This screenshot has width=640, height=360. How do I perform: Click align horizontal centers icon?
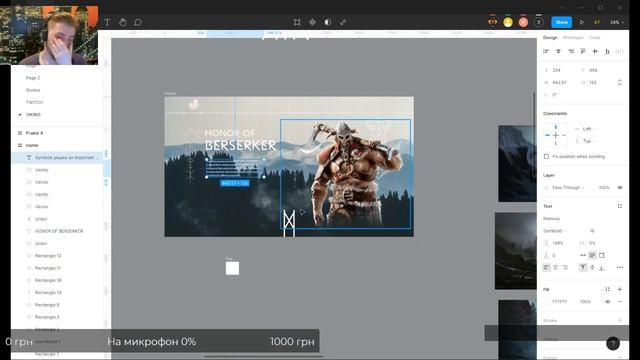pos(558,51)
